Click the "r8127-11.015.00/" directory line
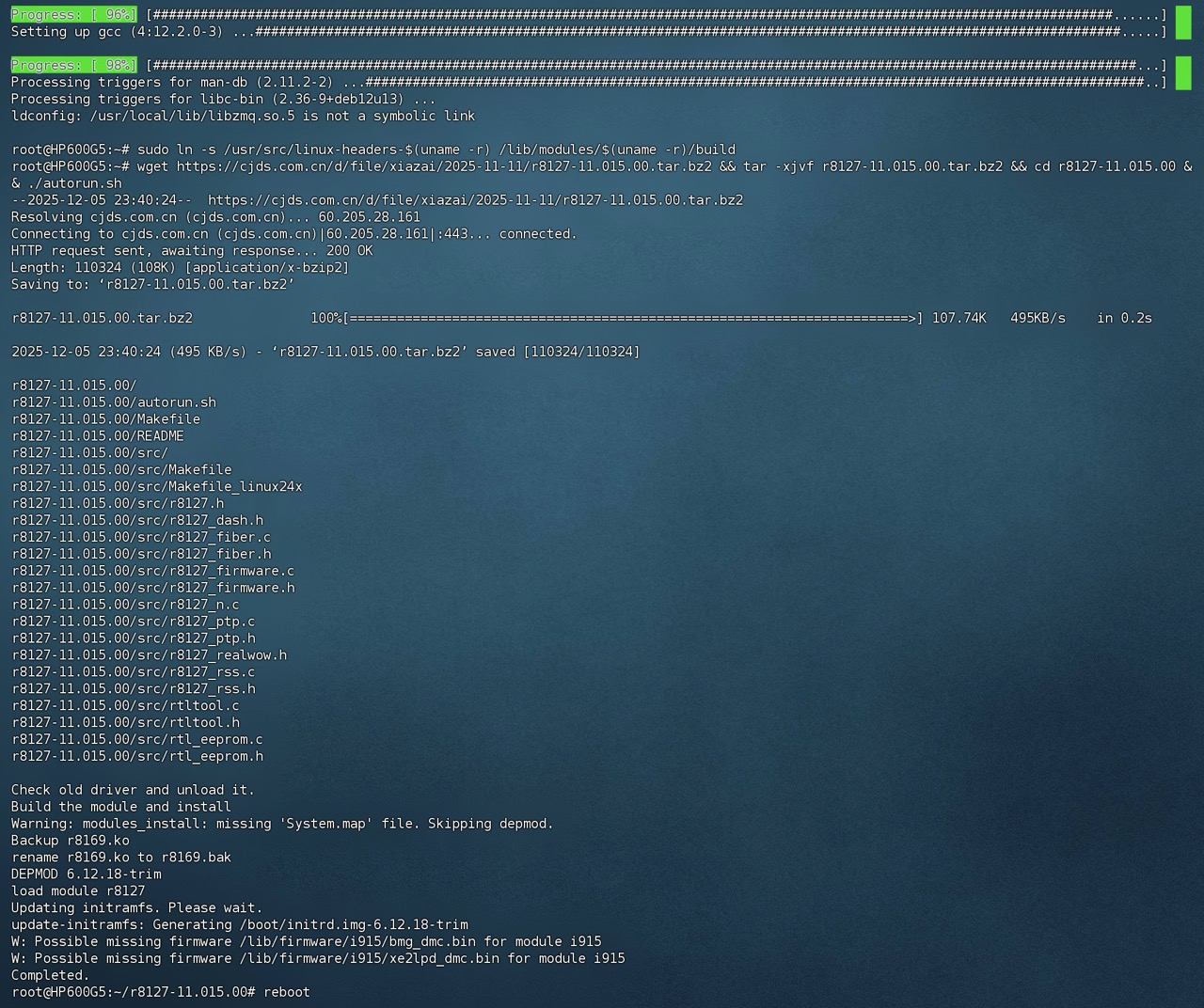Viewport: 1204px width, 1008px height. (74, 386)
